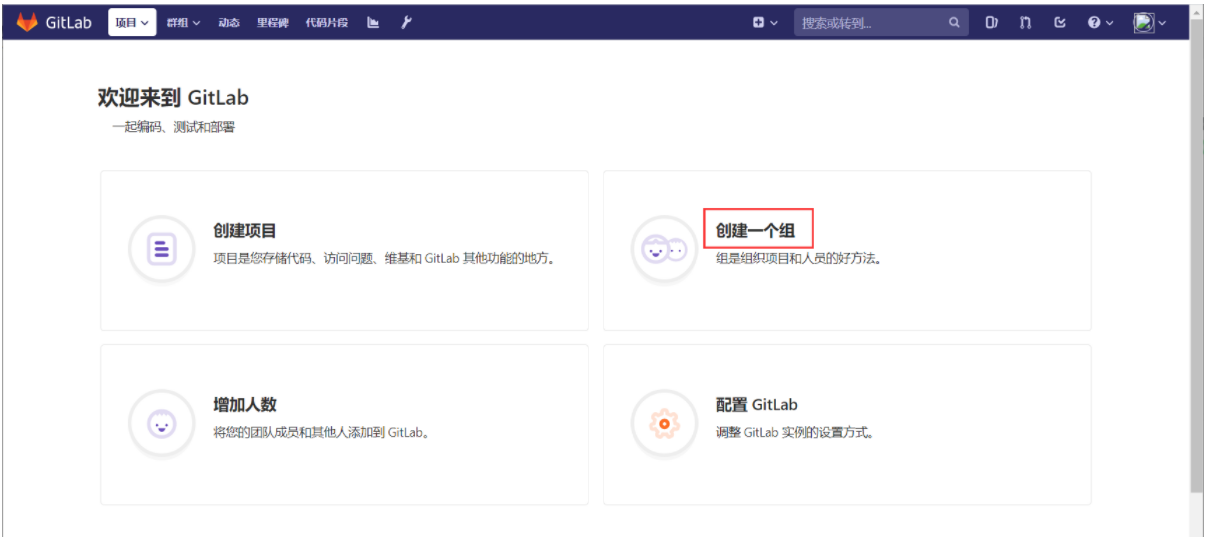Open the admin area wrench icon
1205x537 pixels.
406,22
